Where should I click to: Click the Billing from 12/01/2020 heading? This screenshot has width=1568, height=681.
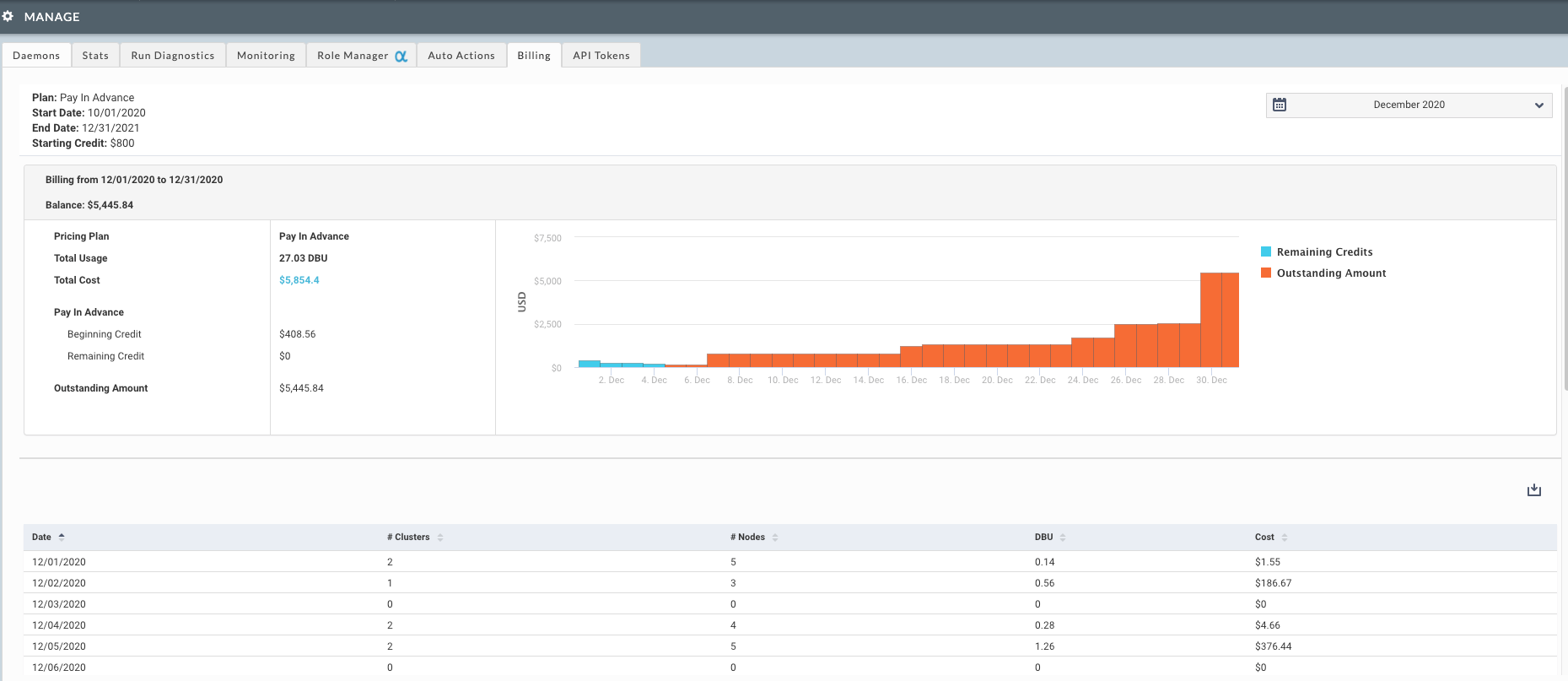134,180
